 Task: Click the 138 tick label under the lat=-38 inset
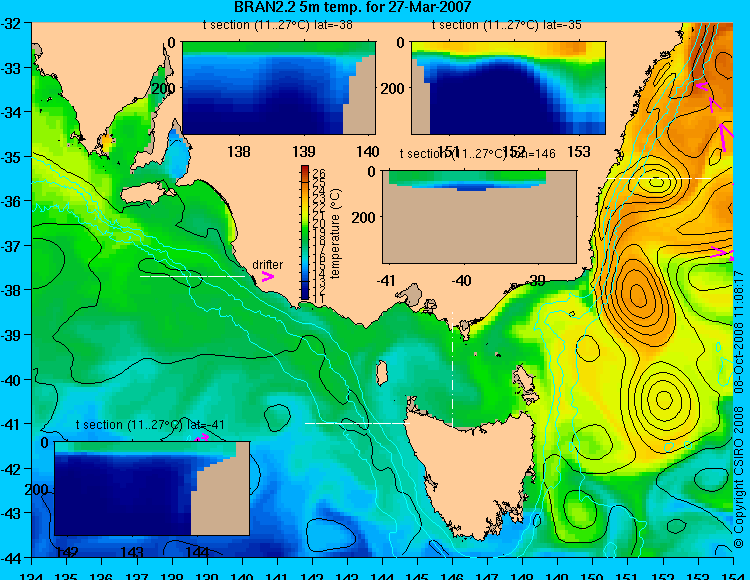239,152
